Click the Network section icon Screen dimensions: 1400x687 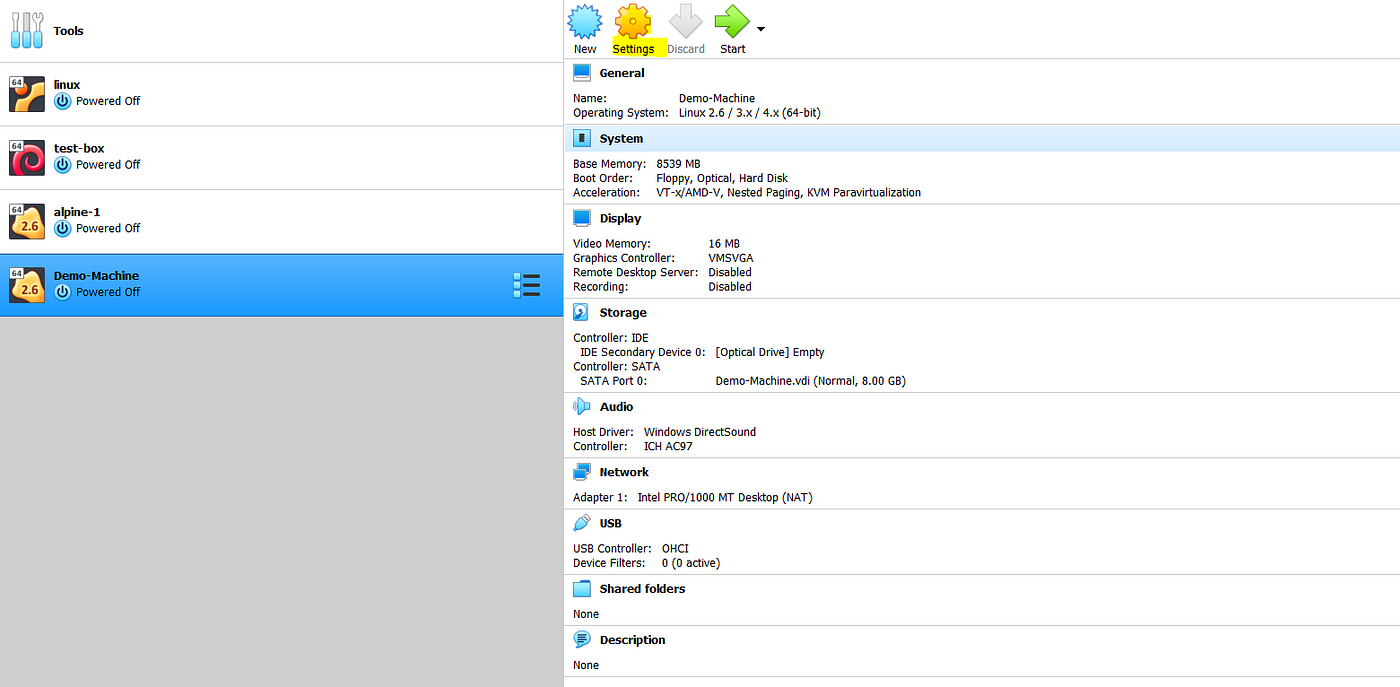pyautogui.click(x=582, y=472)
